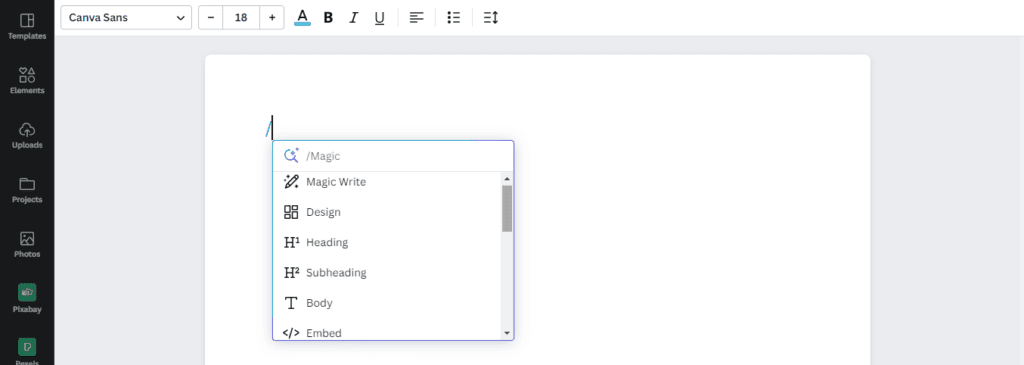Insert a Subheading from the menu
Image resolution: width=1024 pixels, height=365 pixels.
pos(387,272)
